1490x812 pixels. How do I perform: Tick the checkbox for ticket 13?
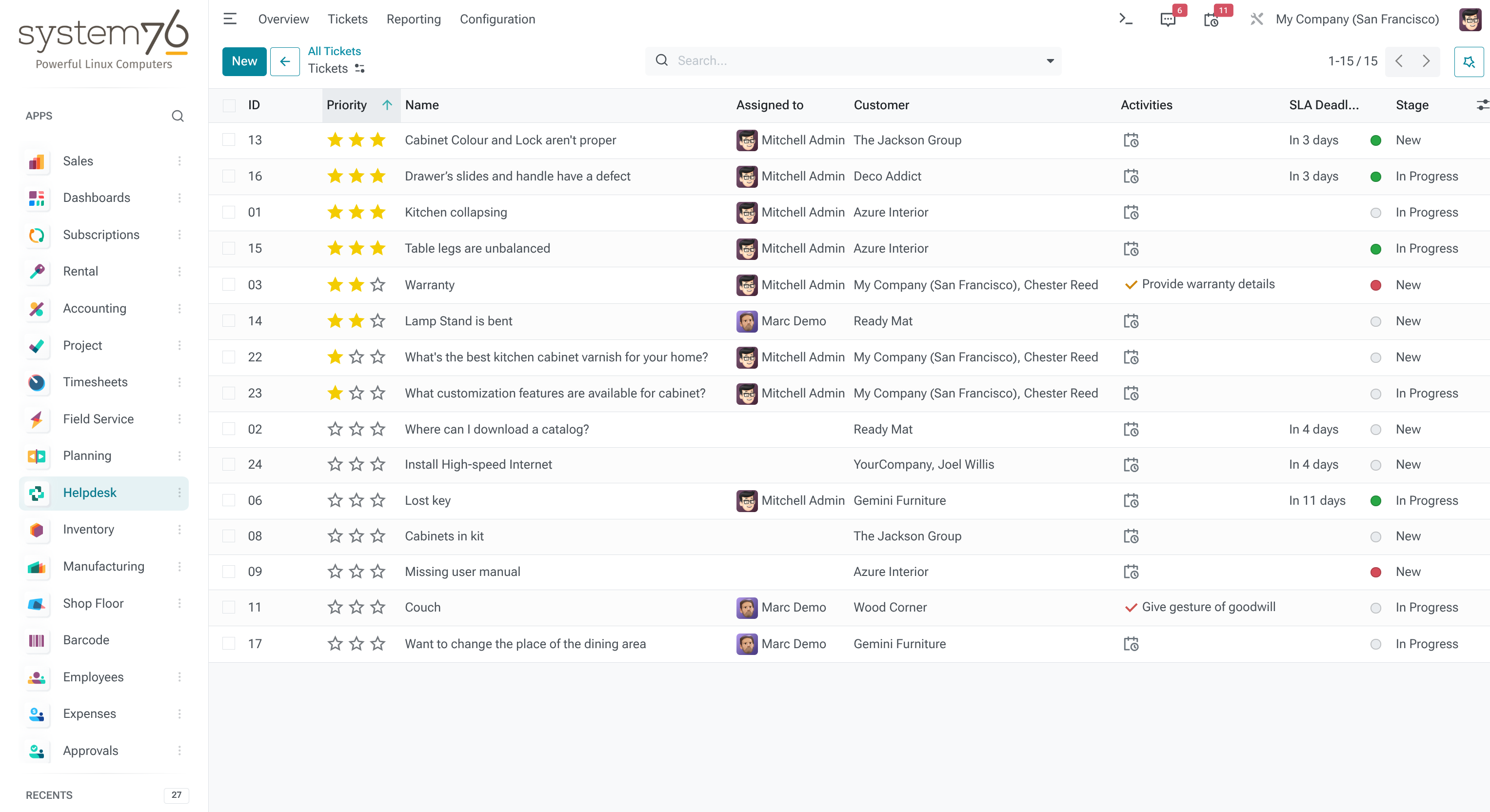(x=229, y=140)
